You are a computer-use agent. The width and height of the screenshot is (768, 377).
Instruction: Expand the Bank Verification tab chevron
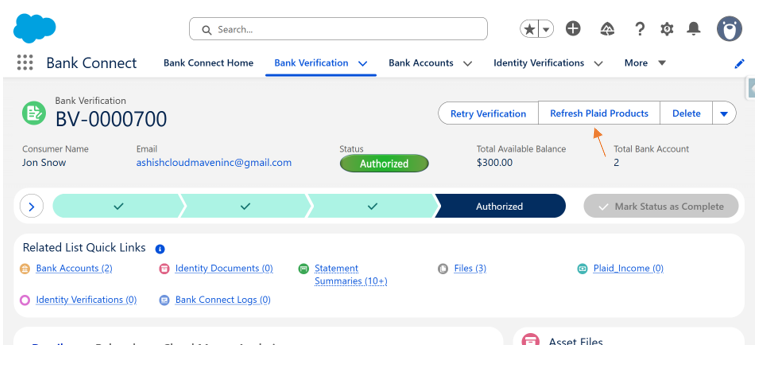[362, 64]
